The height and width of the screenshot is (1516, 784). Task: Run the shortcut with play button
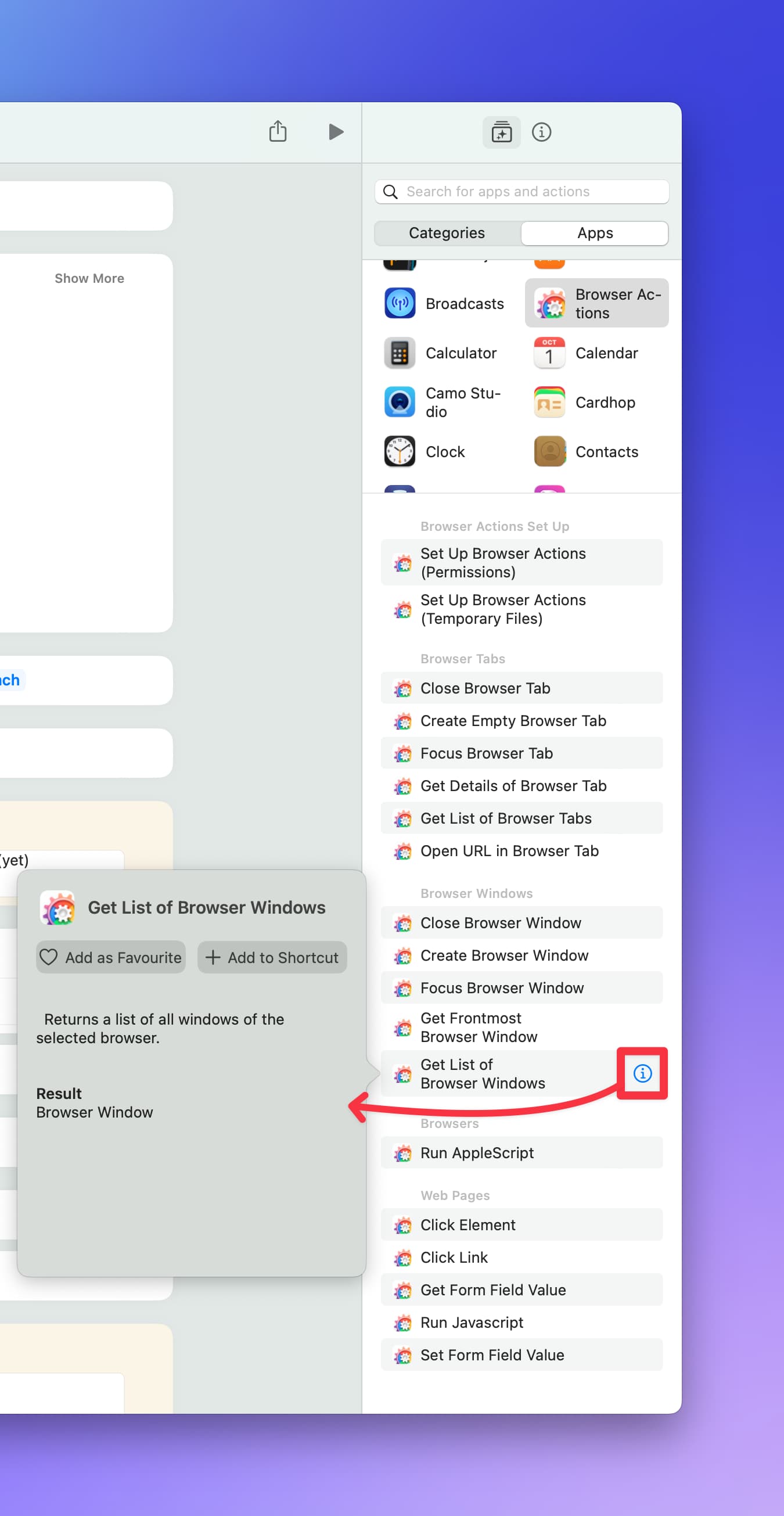tap(336, 132)
